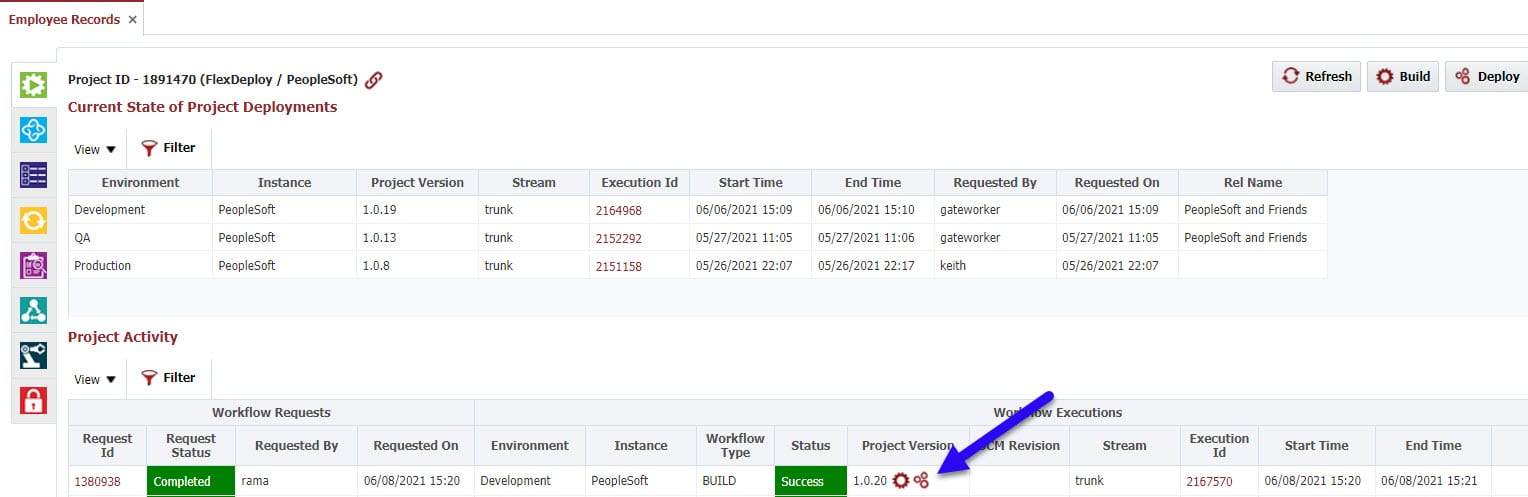Click the Deploy button
The width and height of the screenshot is (1528, 497).
(1486, 76)
